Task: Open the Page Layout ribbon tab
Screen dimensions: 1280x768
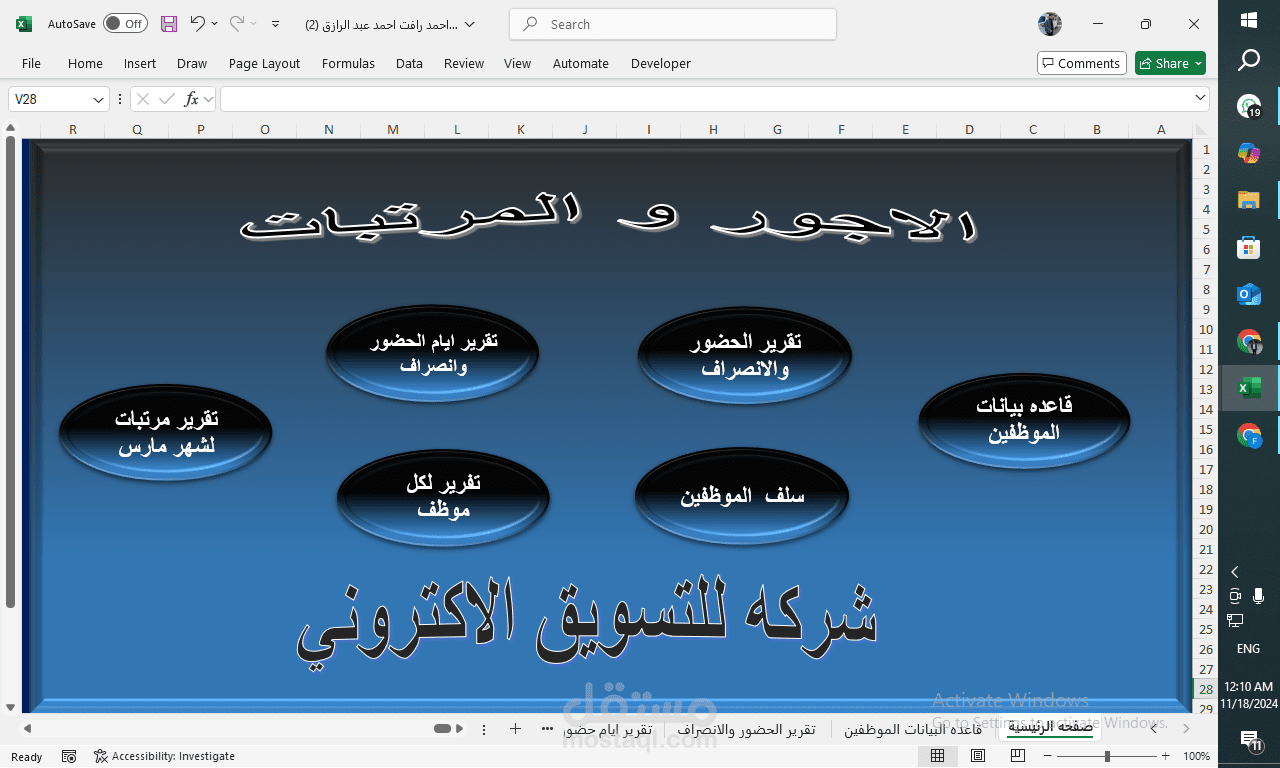Action: 264,63
